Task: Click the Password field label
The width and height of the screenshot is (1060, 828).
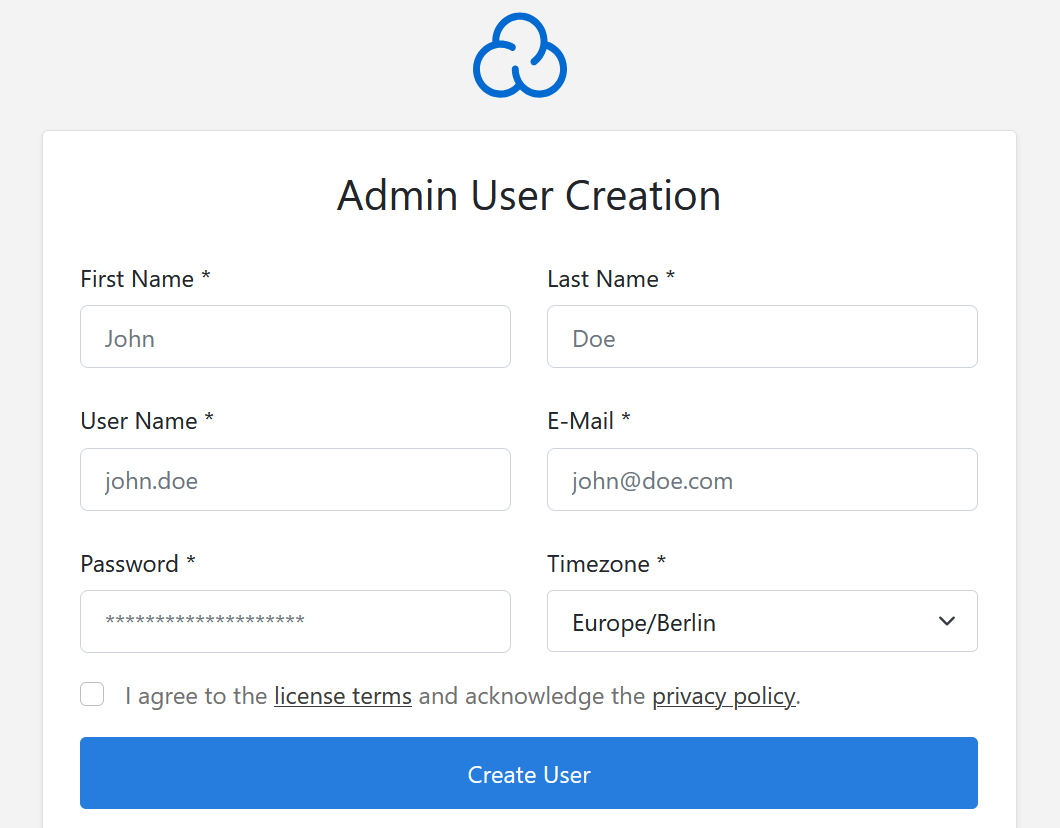Action: click(x=132, y=564)
